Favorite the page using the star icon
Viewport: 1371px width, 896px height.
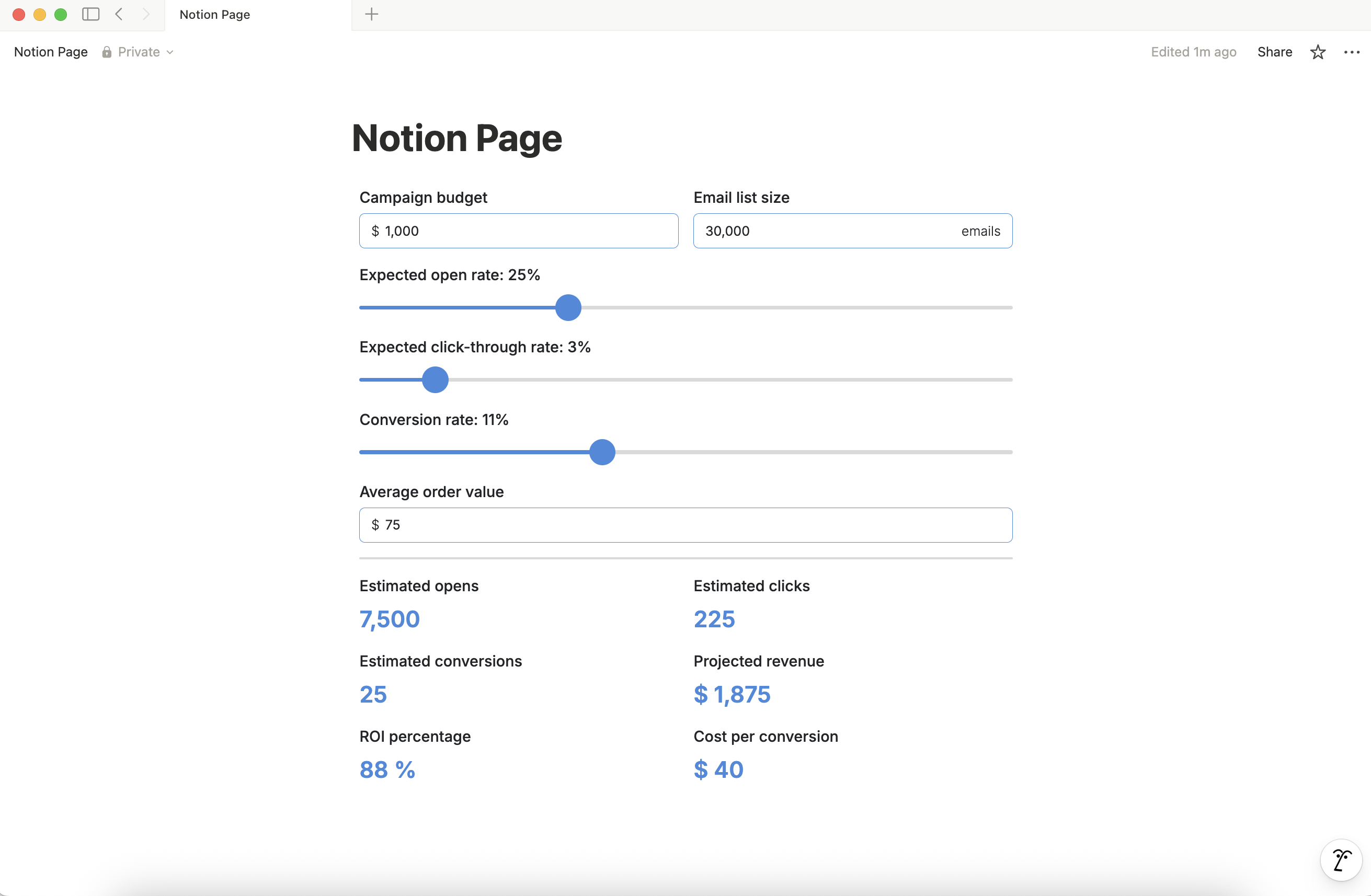coord(1318,52)
